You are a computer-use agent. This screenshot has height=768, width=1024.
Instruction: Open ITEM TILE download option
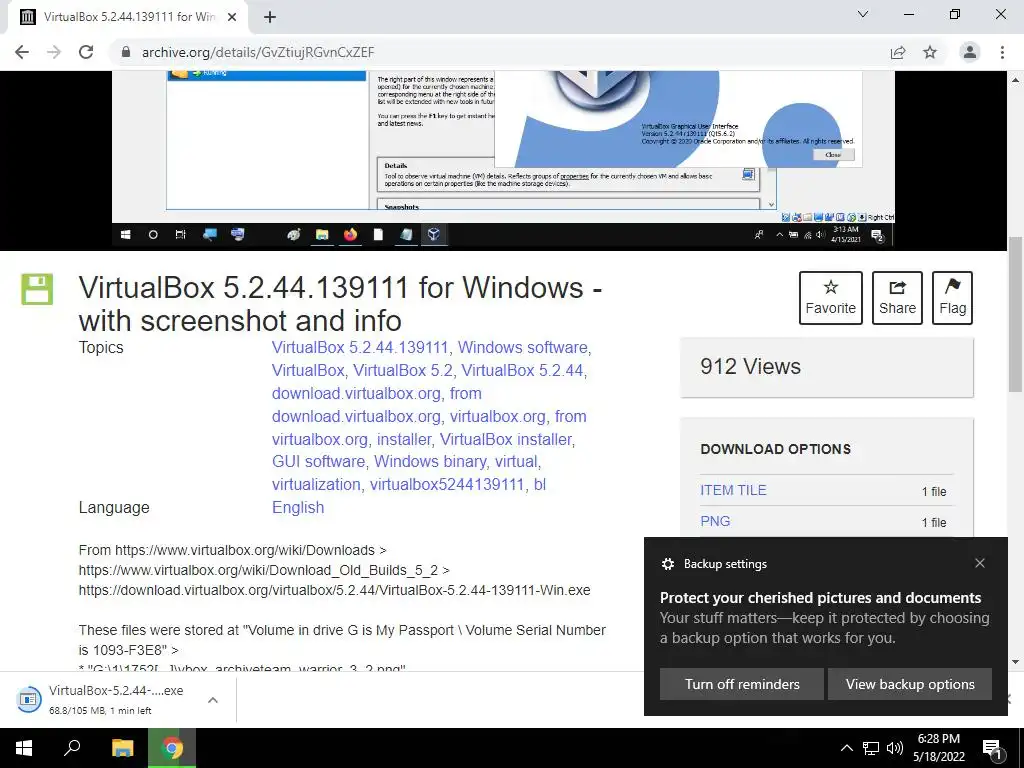click(733, 490)
